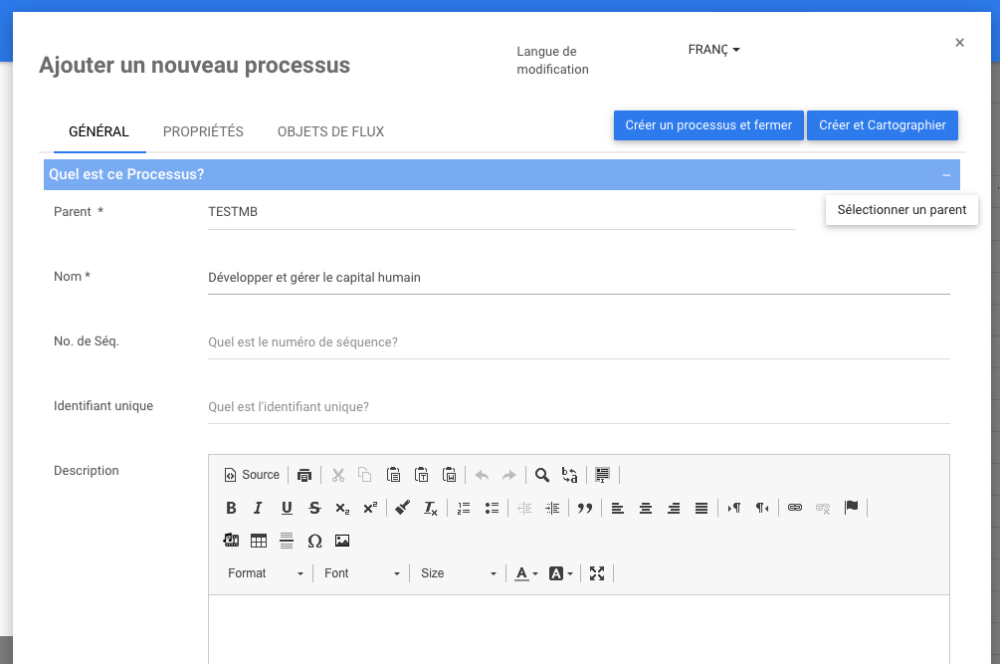Click Sélectionner un parent button
Image resolution: width=1000 pixels, height=664 pixels.
tap(901, 210)
